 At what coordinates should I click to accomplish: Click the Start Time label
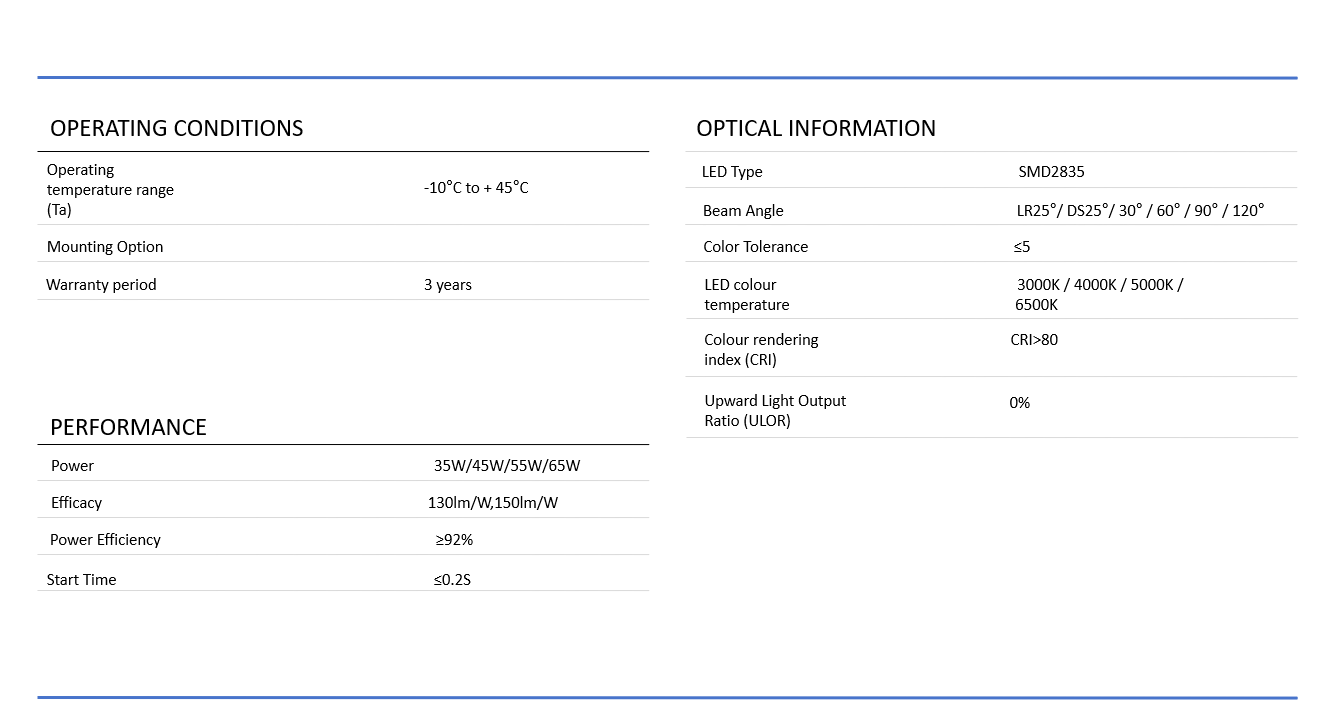[81, 580]
